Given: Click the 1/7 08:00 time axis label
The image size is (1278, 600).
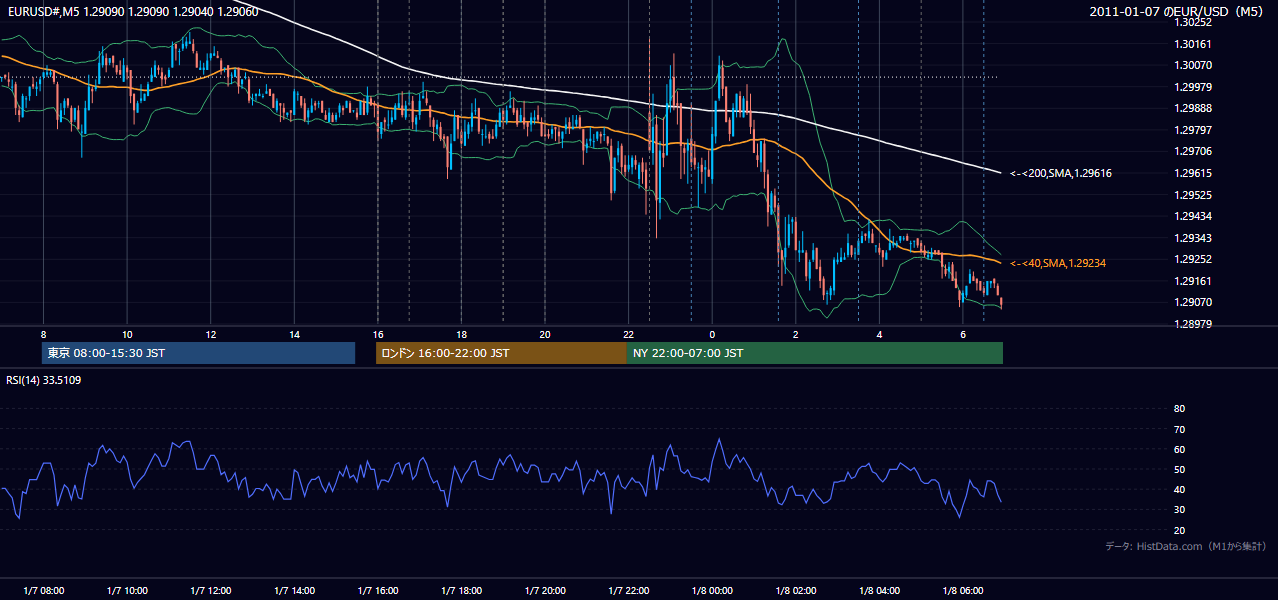Looking at the screenshot, I should (43, 591).
